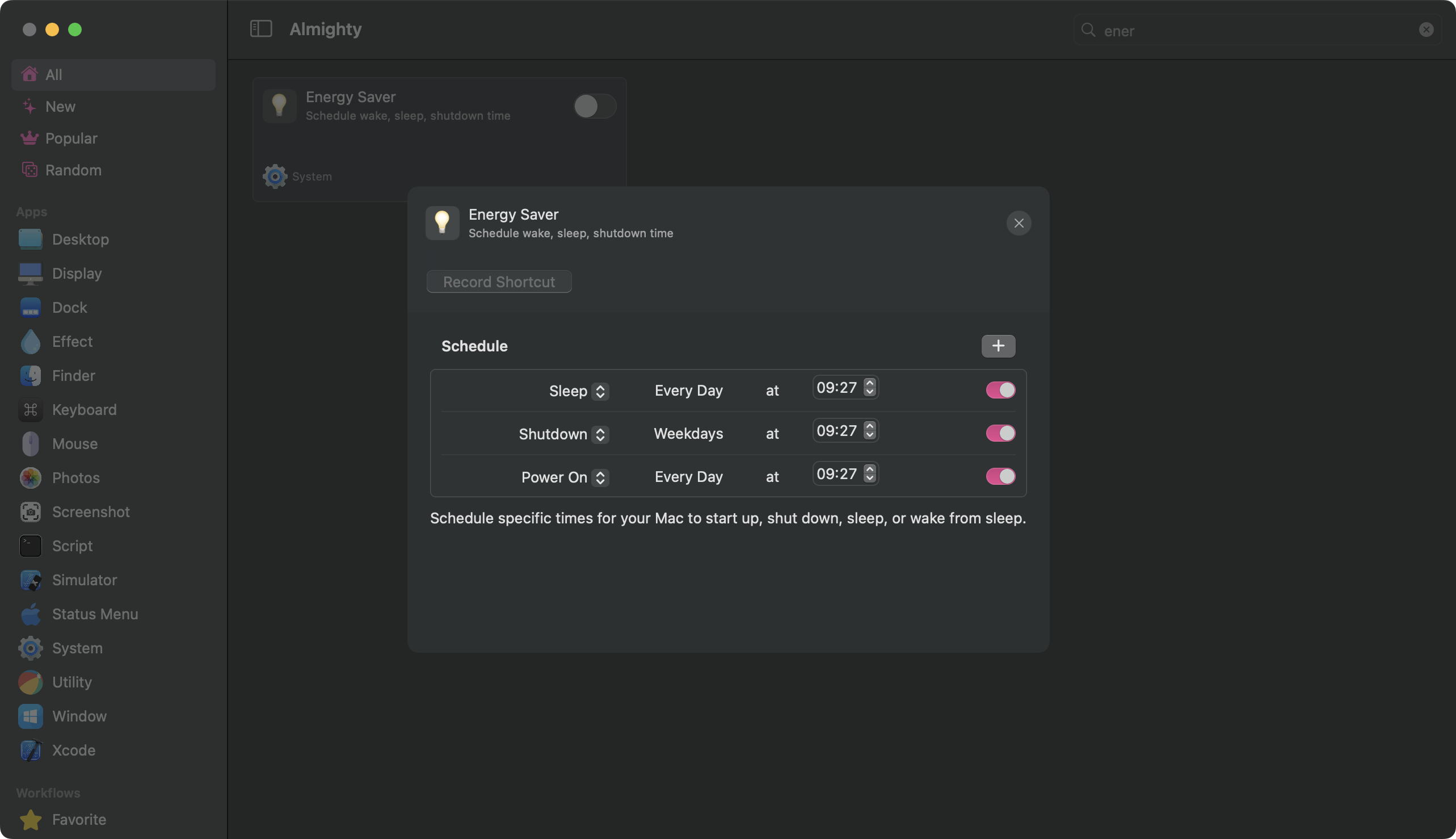1456x839 pixels.
Task: Click the Xcode sidebar icon
Action: coord(30,750)
